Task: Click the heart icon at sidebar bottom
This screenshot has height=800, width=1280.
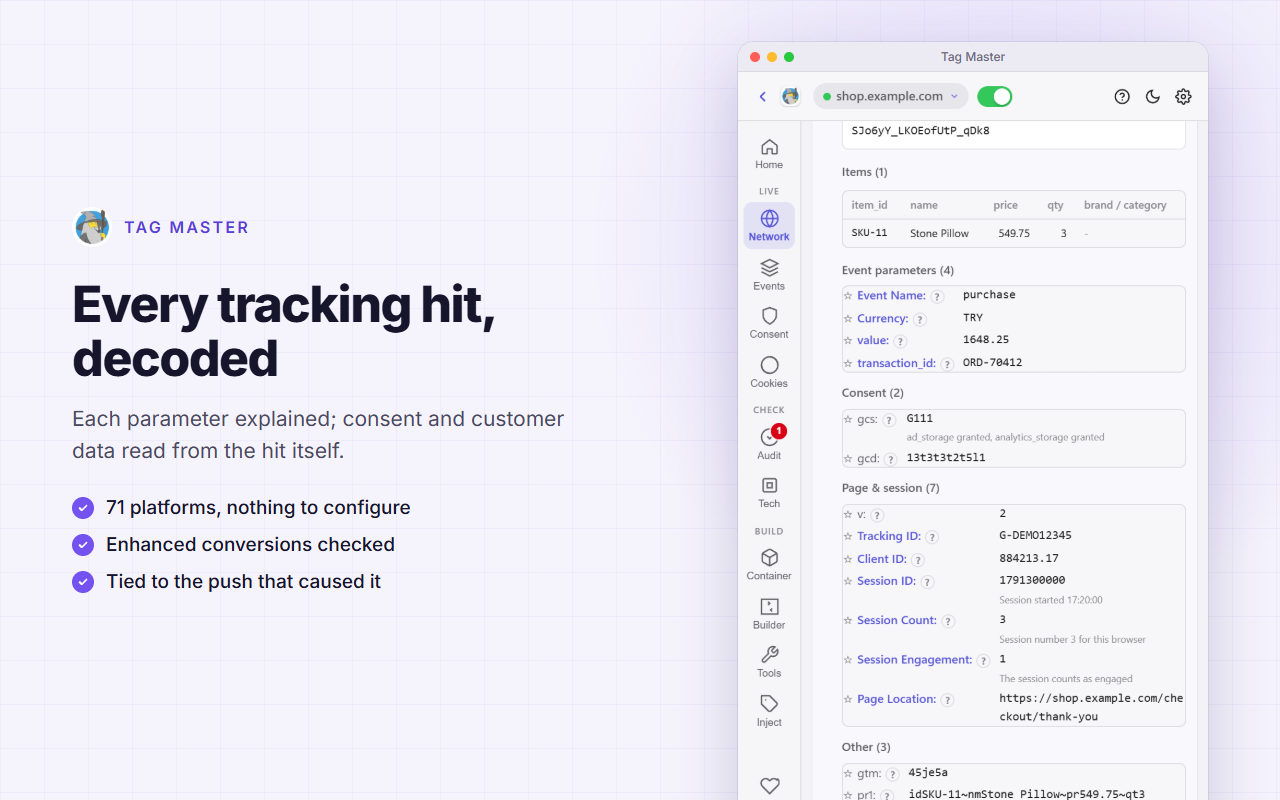Action: coord(769,786)
